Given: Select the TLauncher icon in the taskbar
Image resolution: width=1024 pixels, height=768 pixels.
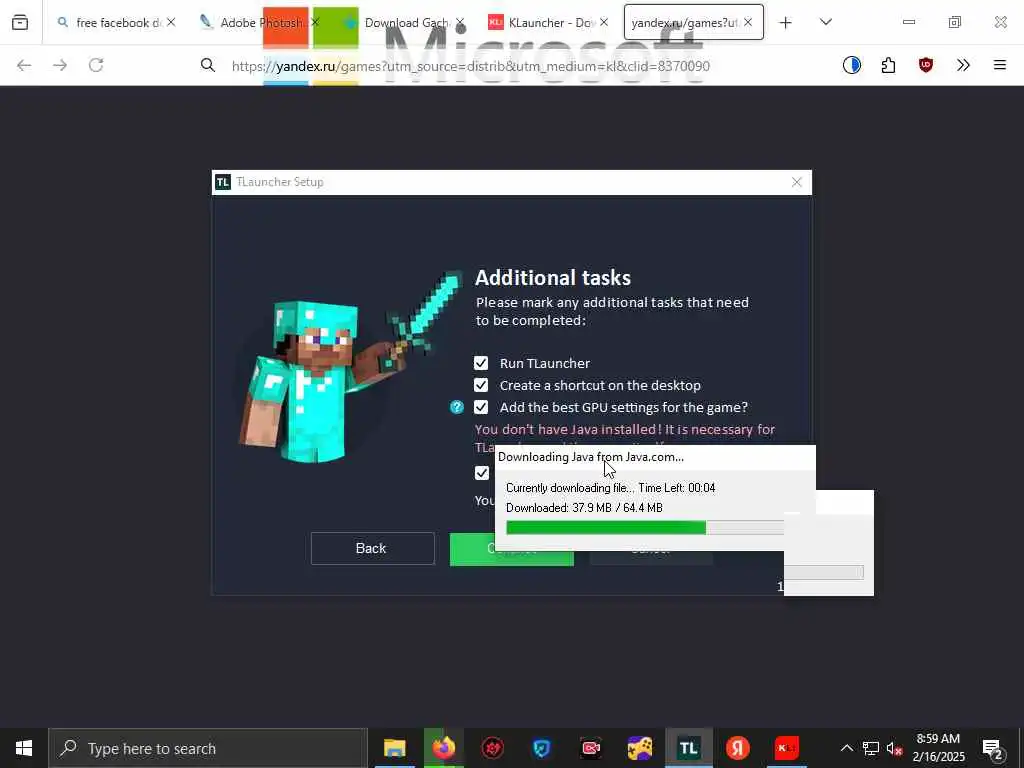Looking at the screenshot, I should [x=688, y=748].
